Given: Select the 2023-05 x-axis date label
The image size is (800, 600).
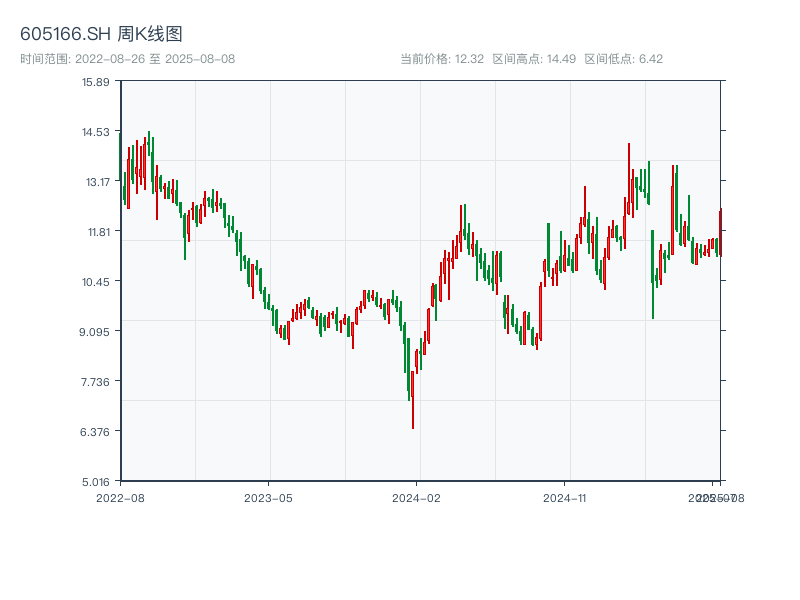Looking at the screenshot, I should pos(268,497).
